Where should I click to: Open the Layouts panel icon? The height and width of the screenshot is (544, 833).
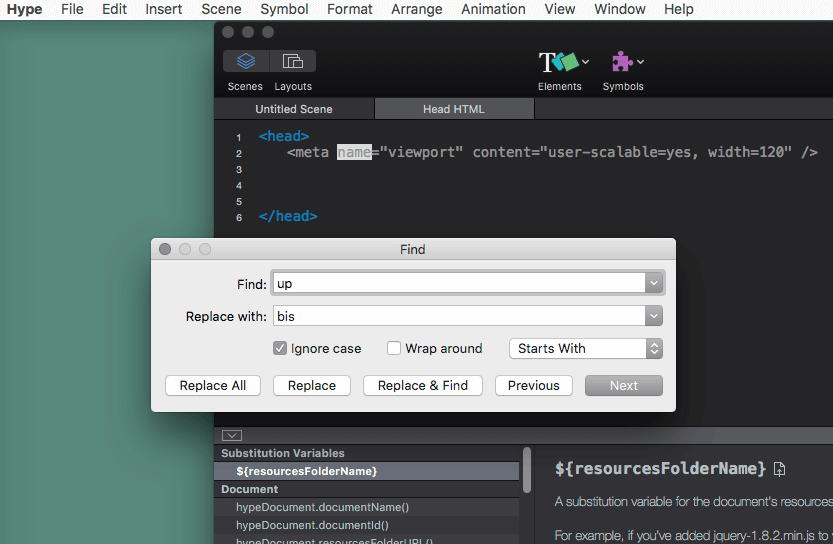pyautogui.click(x=293, y=61)
